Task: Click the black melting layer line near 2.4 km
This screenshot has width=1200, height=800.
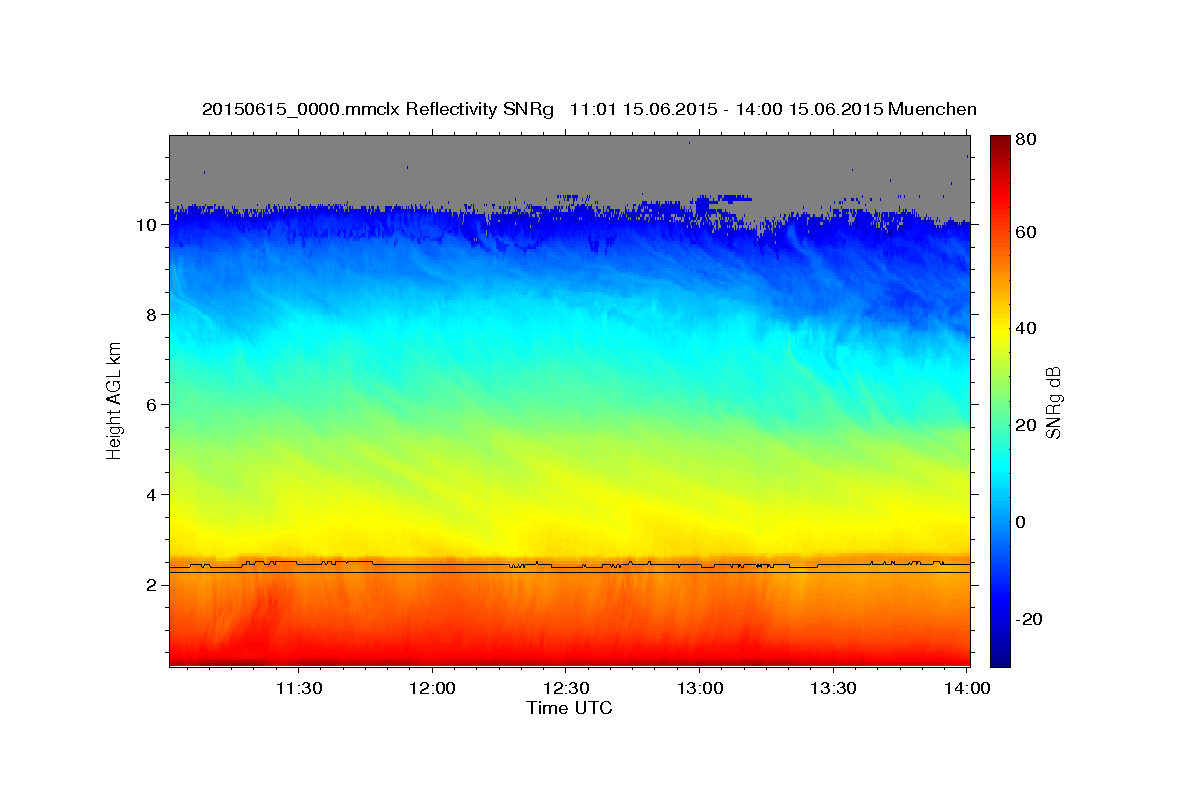Action: pos(569,566)
